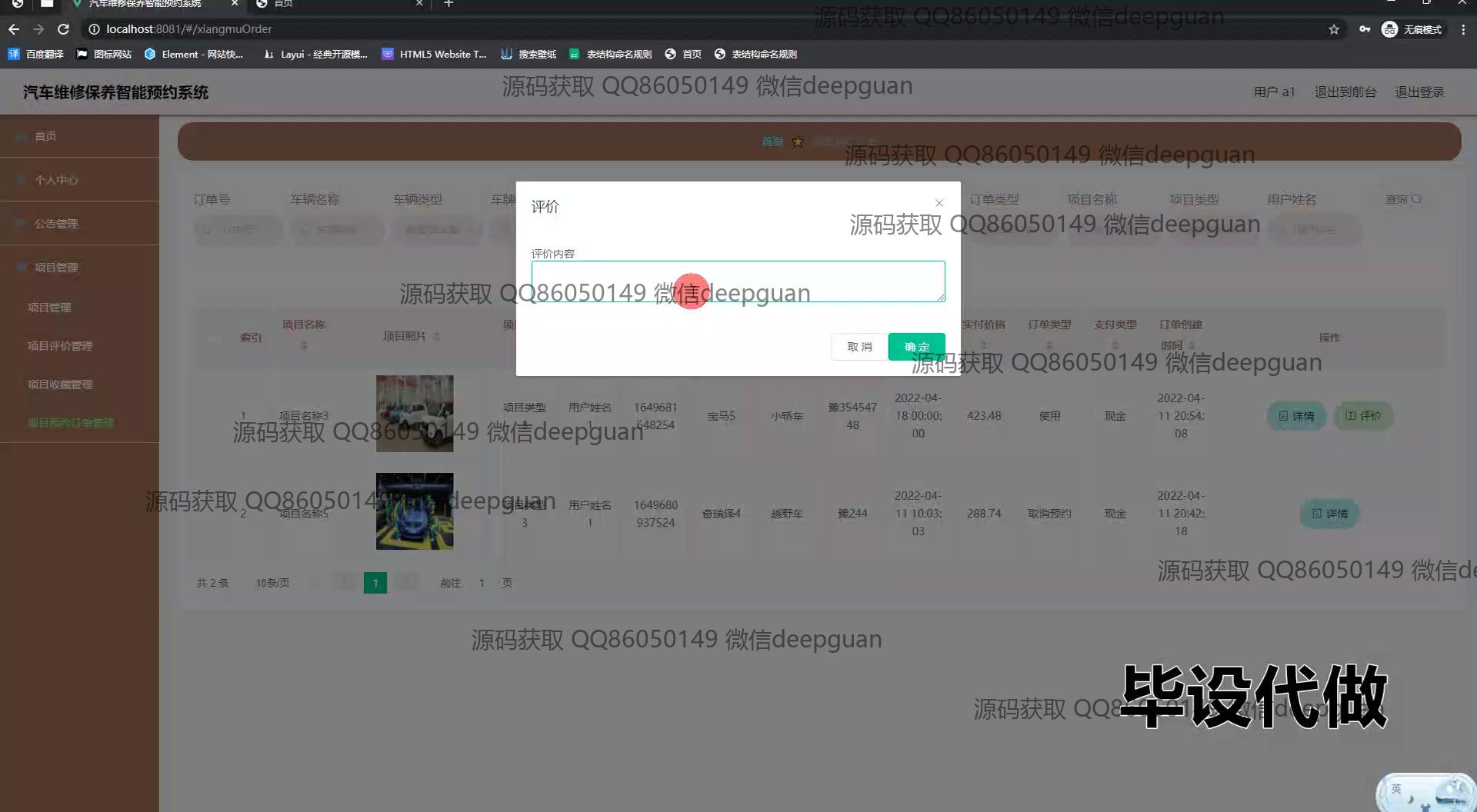Open 百度翻译 bookmark
The image size is (1477, 812).
[36, 54]
